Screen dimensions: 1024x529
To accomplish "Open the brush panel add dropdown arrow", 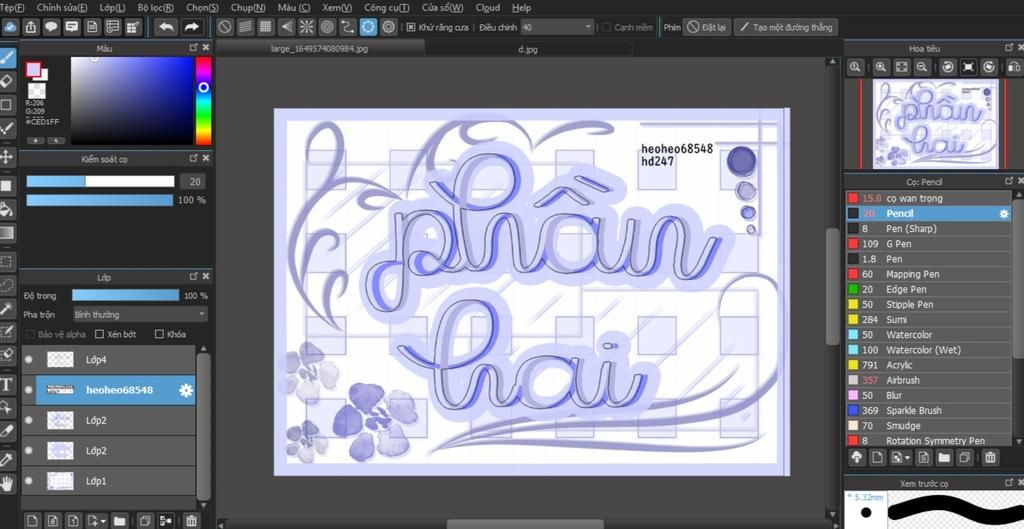I will 908,458.
